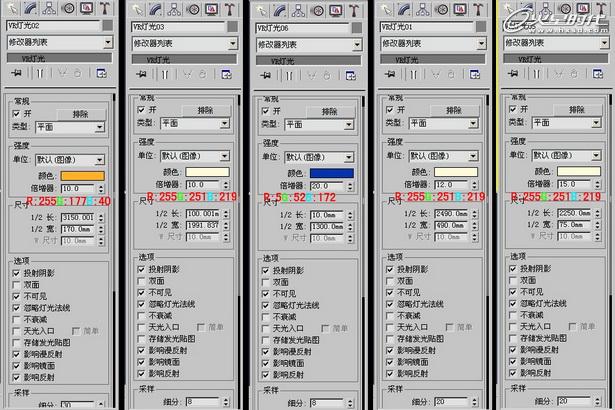Open Configure Modifier Sets icon in VR灯光03 panel
615x410 pixels.
226,75
